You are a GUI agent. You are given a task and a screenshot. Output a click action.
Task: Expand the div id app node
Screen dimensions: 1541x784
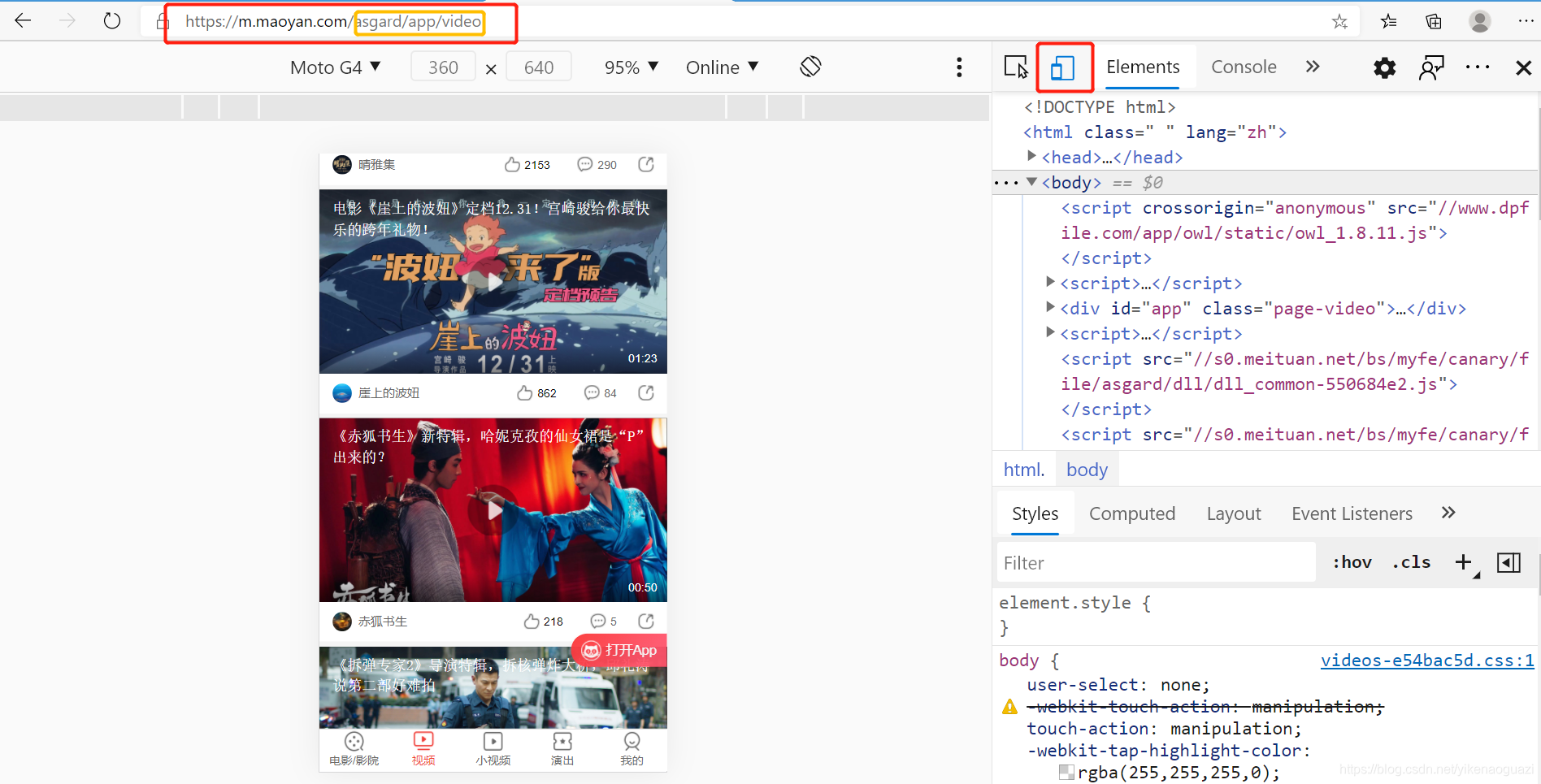(1050, 307)
